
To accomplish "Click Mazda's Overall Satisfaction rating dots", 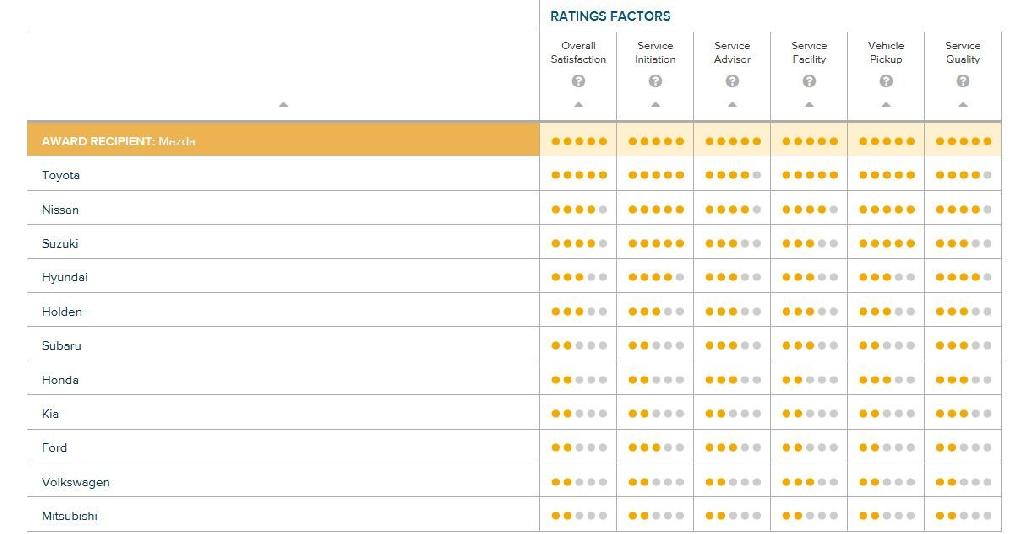I will [579, 141].
